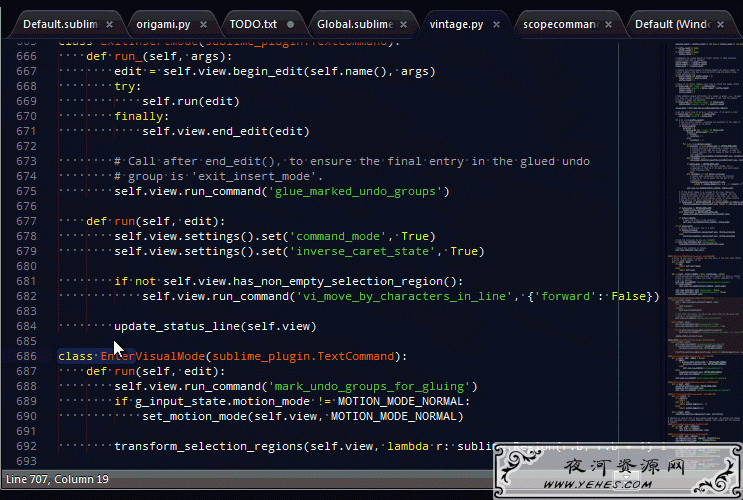
Task: Close the vintage.py tab
Action: tap(496, 24)
